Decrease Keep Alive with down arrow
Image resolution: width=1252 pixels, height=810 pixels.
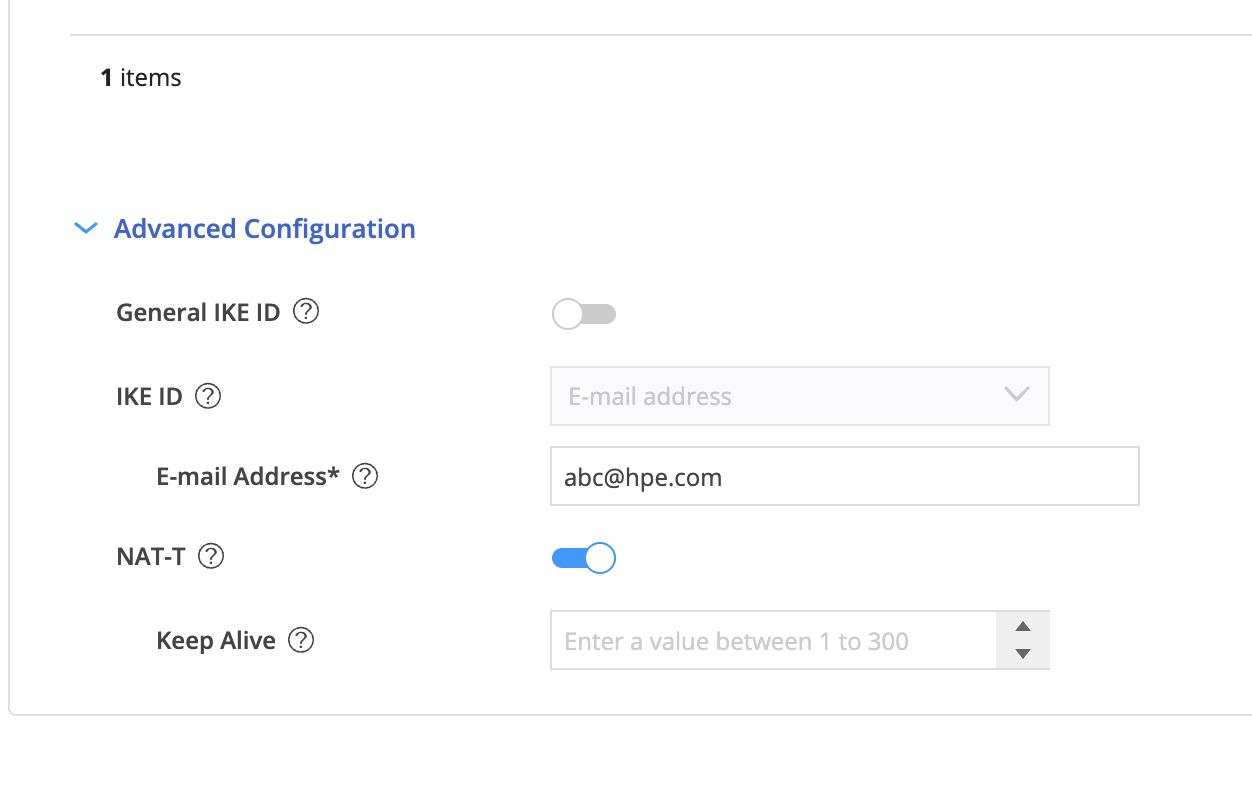tap(1022, 654)
